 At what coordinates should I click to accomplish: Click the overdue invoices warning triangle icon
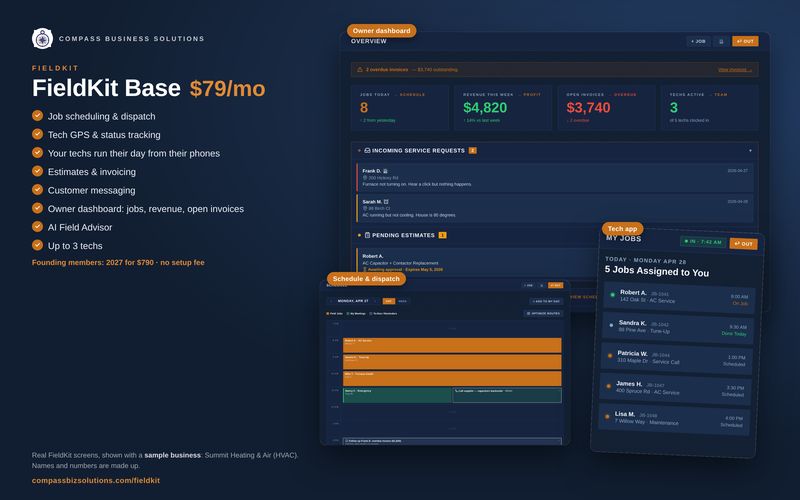360,69
